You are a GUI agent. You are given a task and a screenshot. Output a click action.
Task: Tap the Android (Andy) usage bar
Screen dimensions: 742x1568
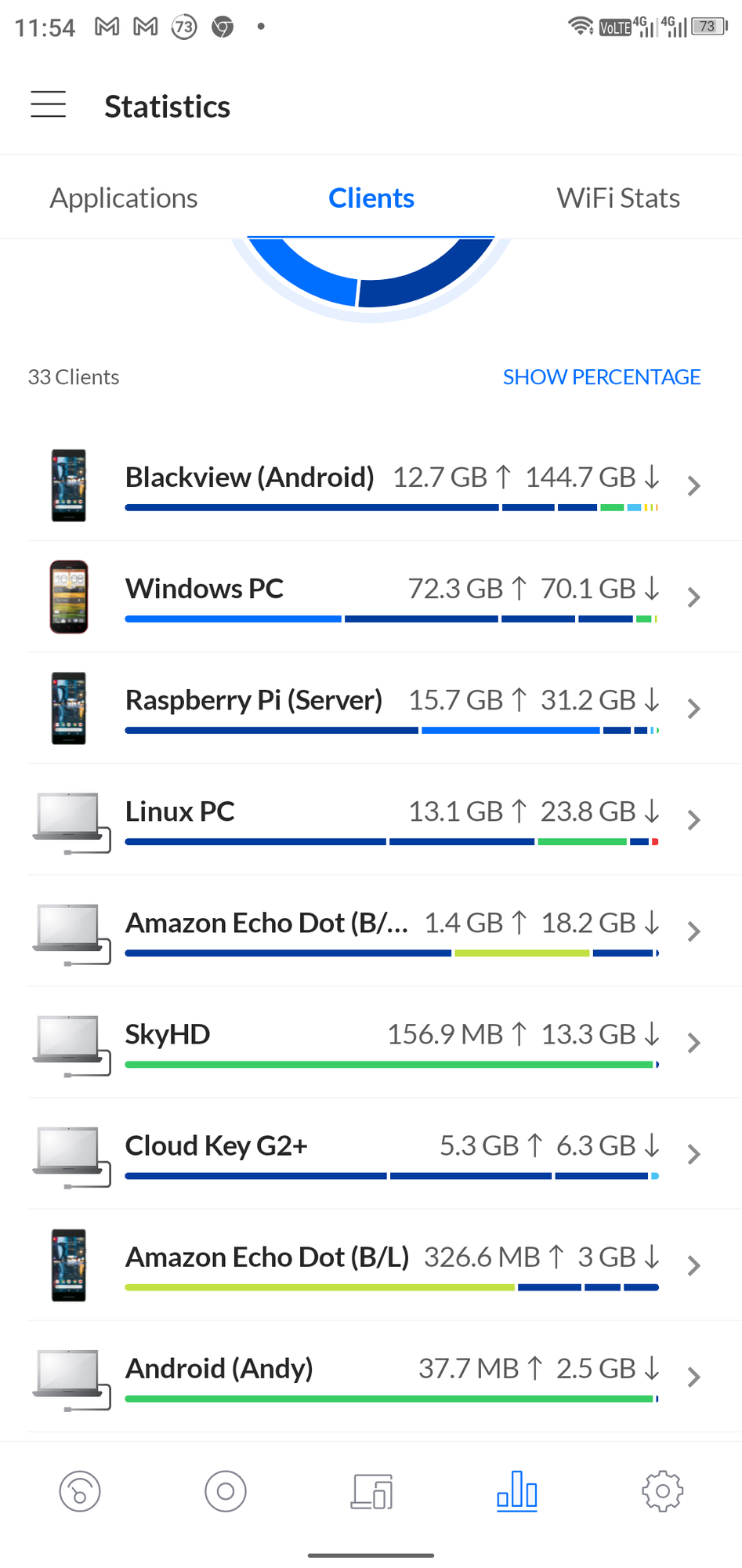click(x=392, y=1399)
